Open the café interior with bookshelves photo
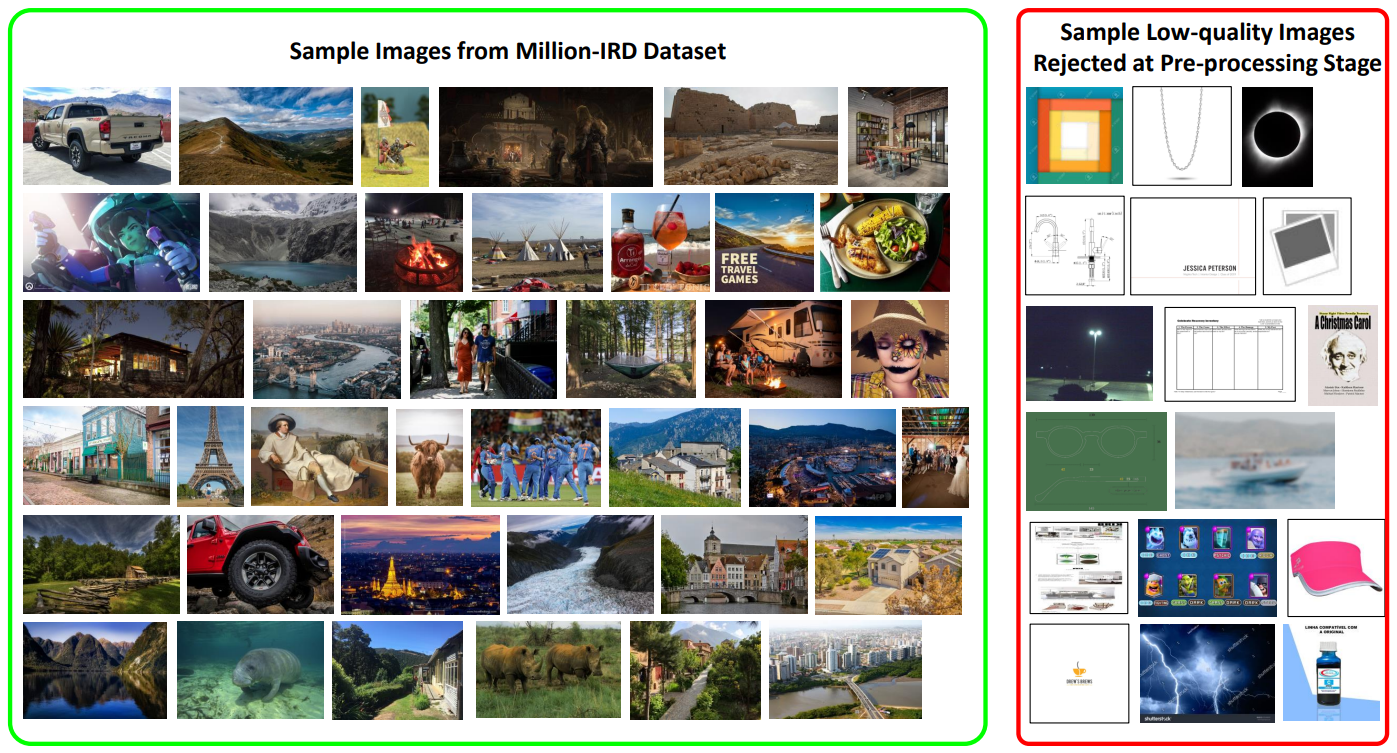Screen dimensions: 1397x753 click(x=898, y=137)
